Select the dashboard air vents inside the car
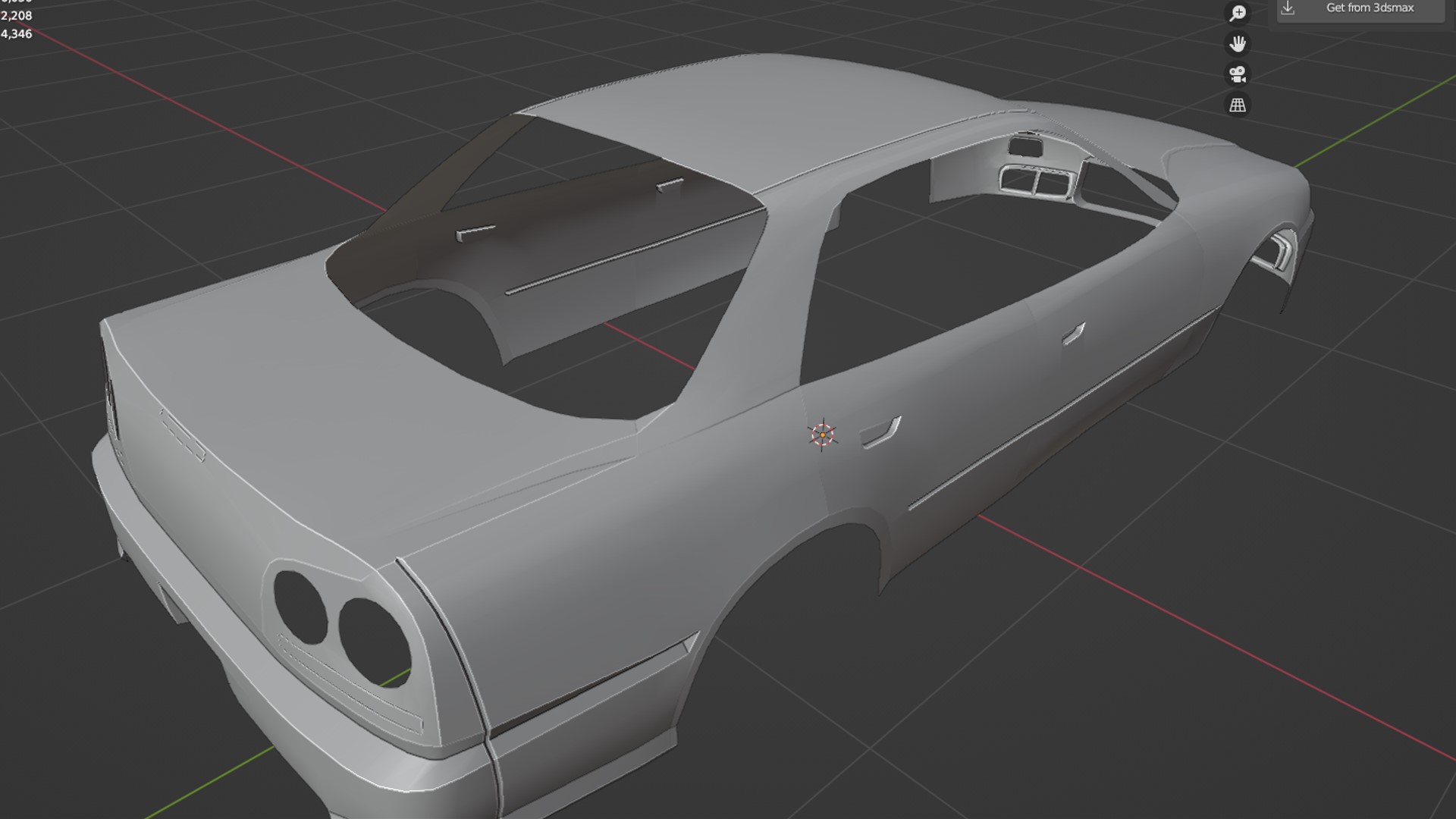1456x819 pixels. [x=1037, y=181]
